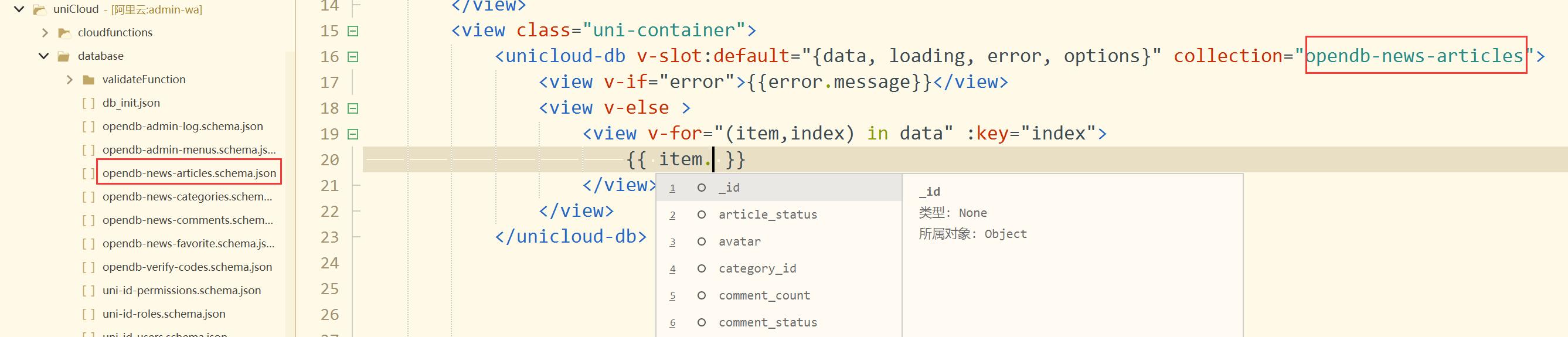The image size is (1568, 337).
Task: Choose _id from autocomplete list
Action: pos(779,188)
